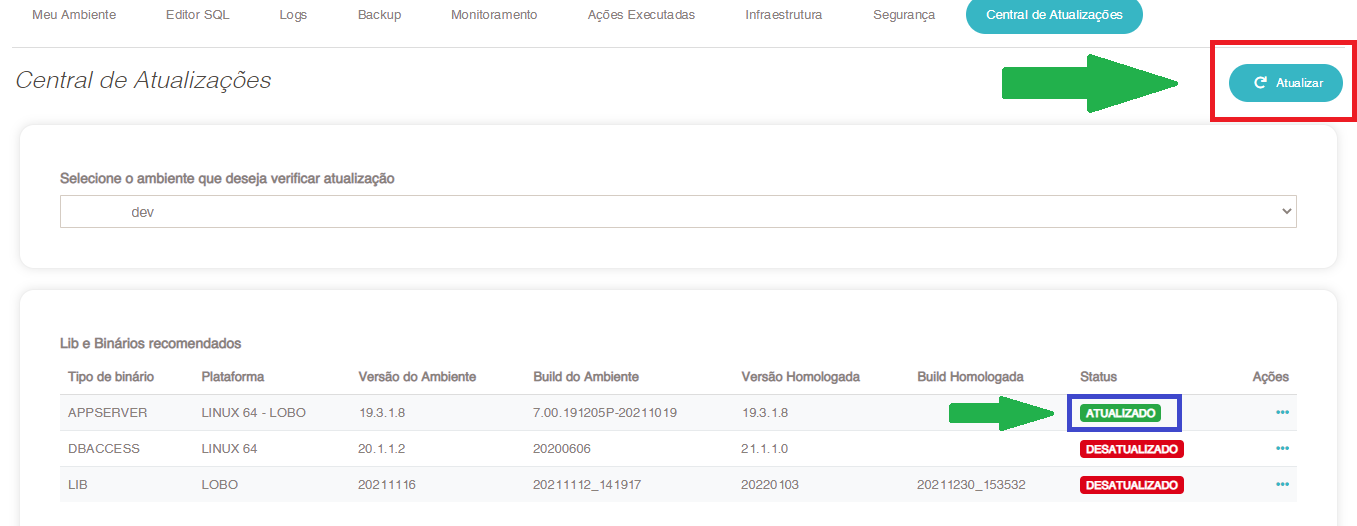This screenshot has width=1357, height=526.
Task: Click Build Homologada column header
Action: tap(971, 377)
